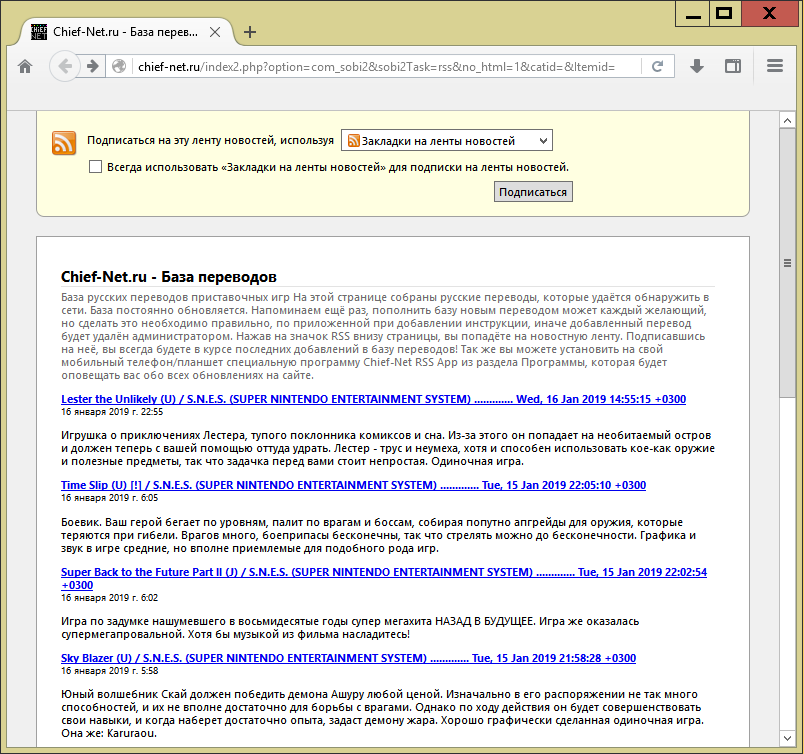Minimize the browser window
Viewport: 804px width, 754px height.
pos(693,13)
